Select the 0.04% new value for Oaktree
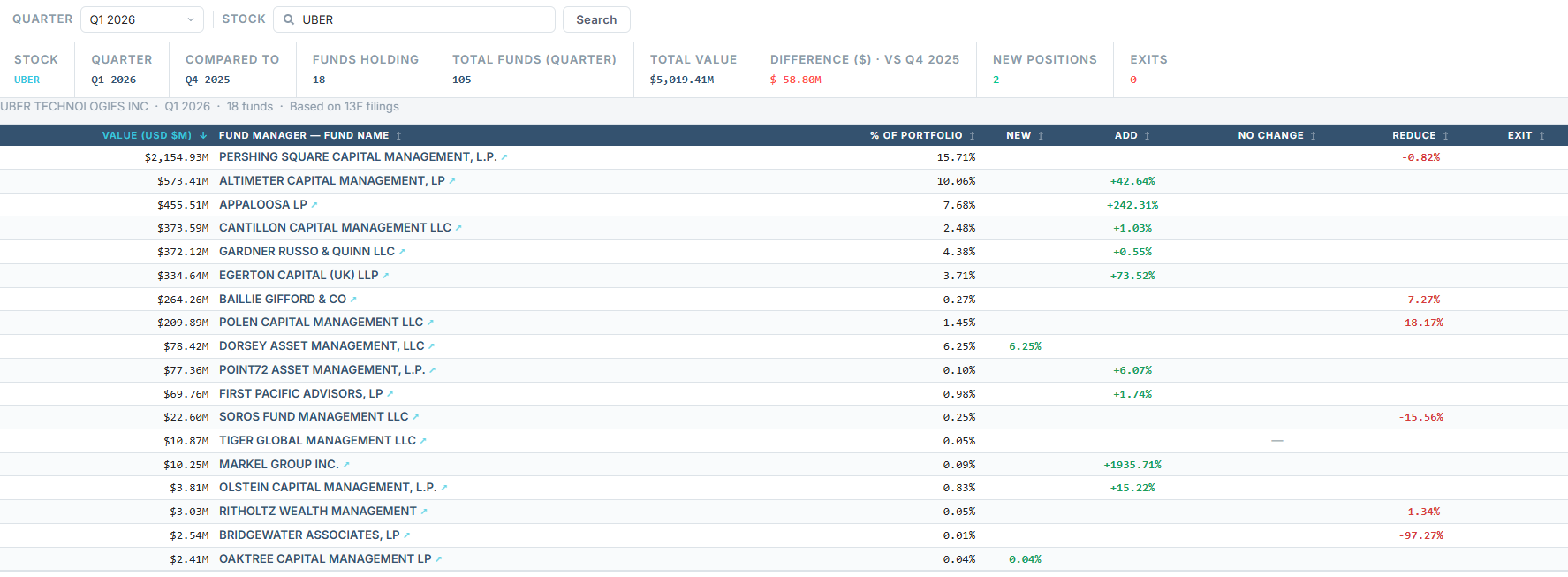Viewport: 1568px width, 577px height. click(x=1025, y=559)
